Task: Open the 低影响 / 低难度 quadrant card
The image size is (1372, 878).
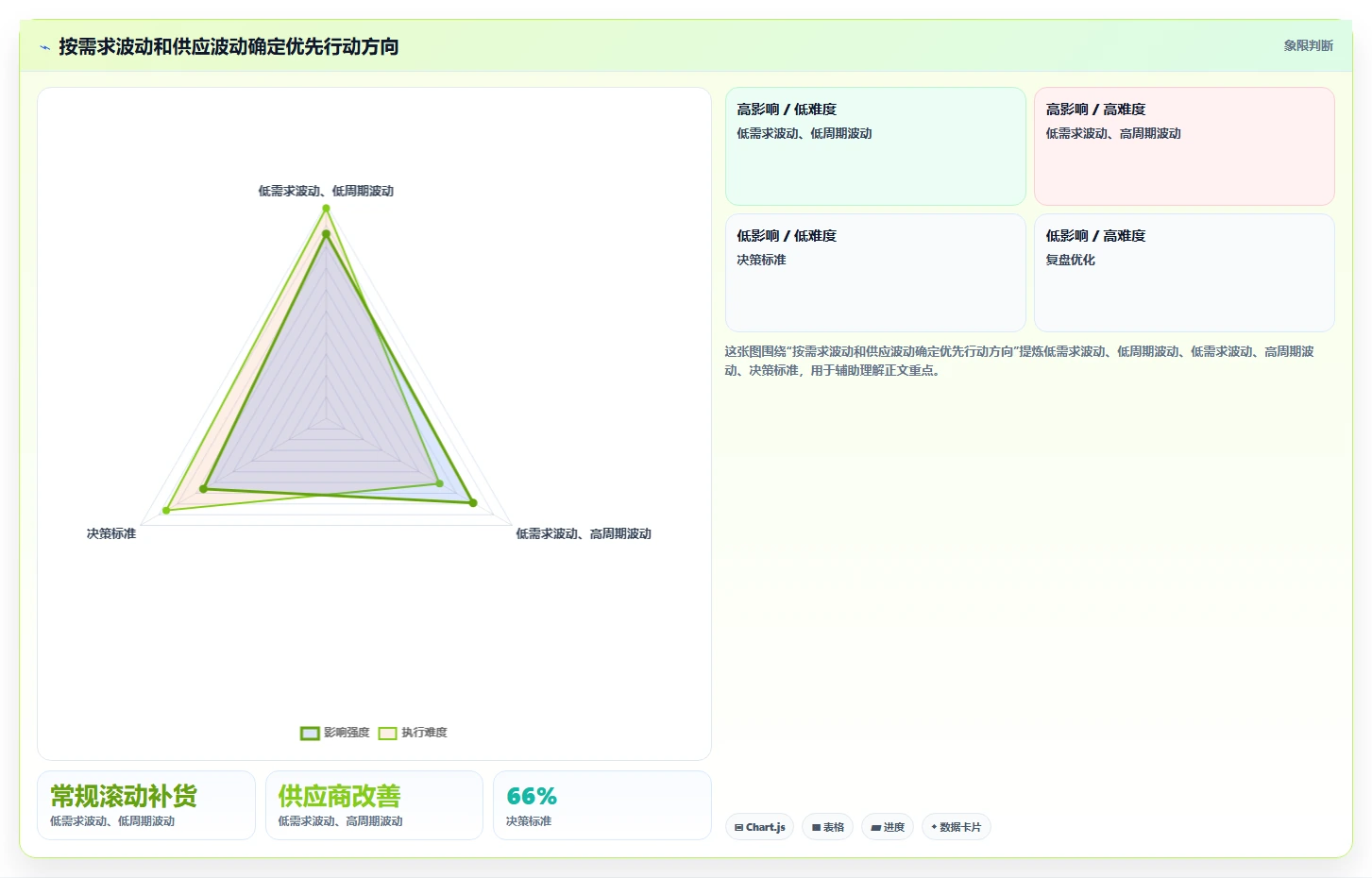Action: 875,273
